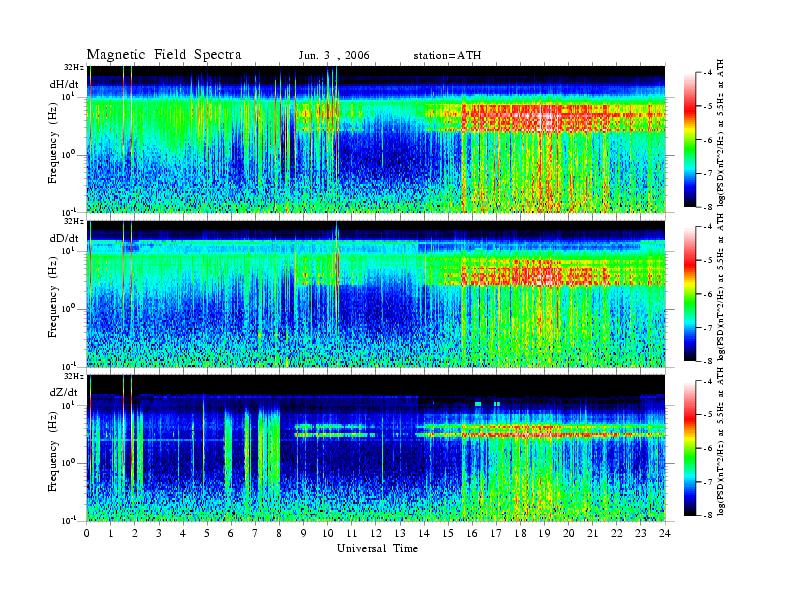Click the "station=ATH" label

point(447,55)
